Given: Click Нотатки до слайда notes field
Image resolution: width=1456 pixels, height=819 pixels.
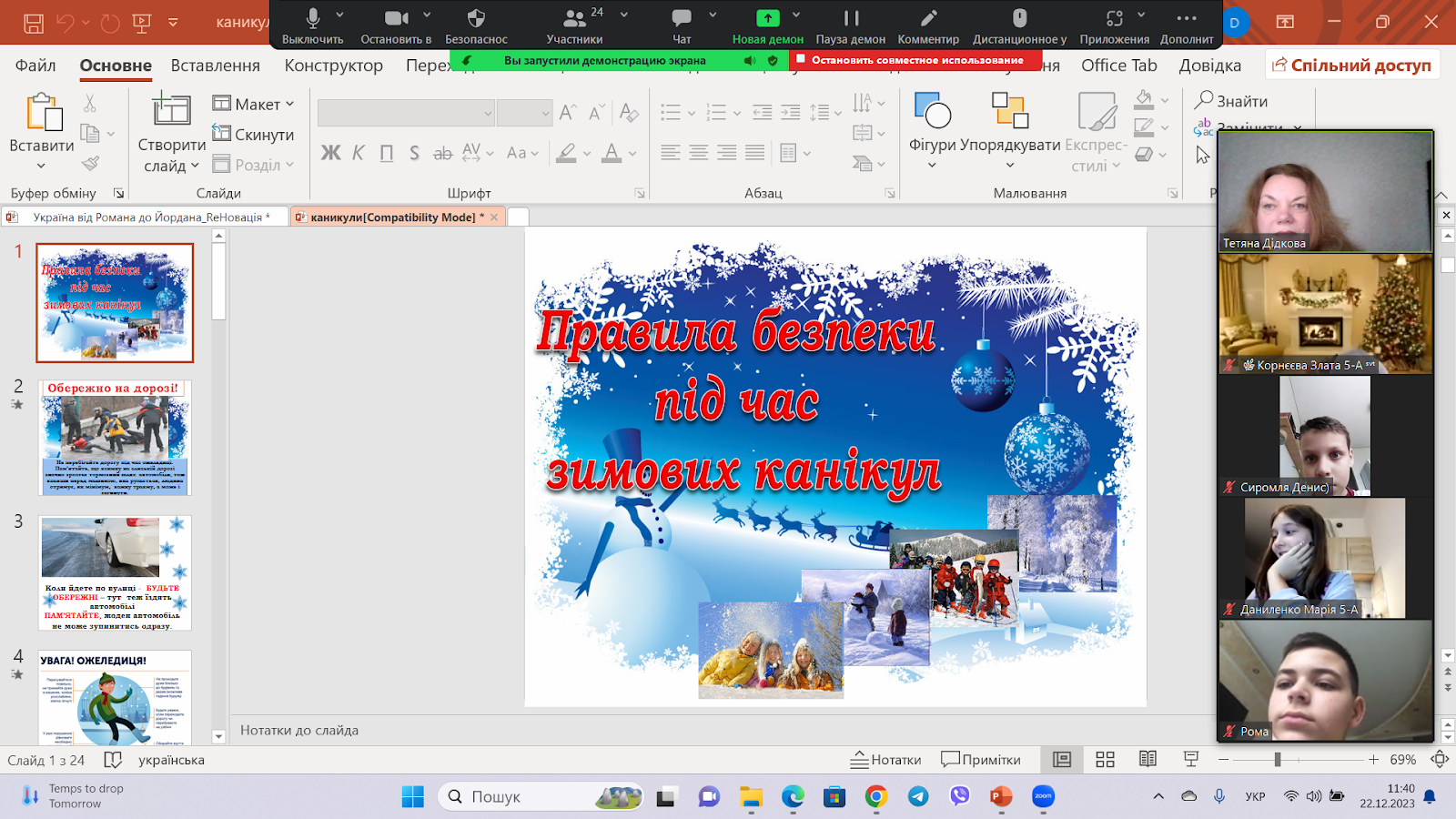Looking at the screenshot, I should point(723,730).
